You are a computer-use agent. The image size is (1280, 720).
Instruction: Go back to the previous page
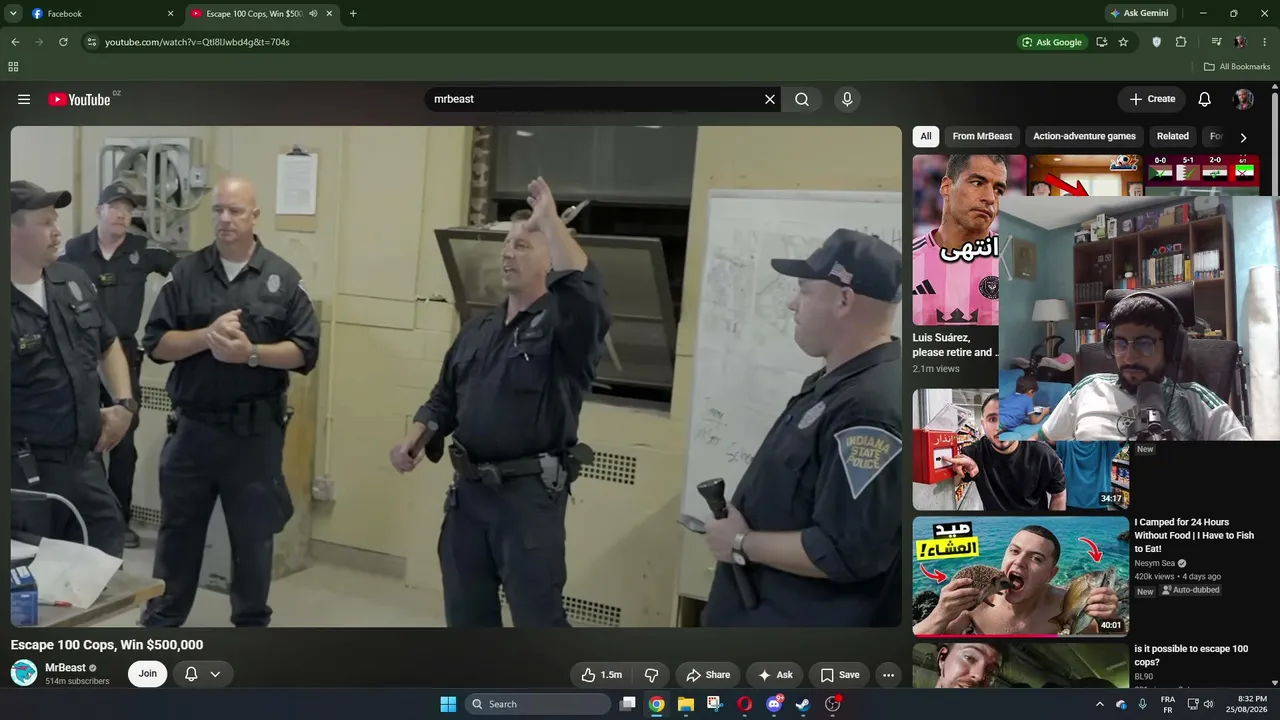pyautogui.click(x=15, y=42)
